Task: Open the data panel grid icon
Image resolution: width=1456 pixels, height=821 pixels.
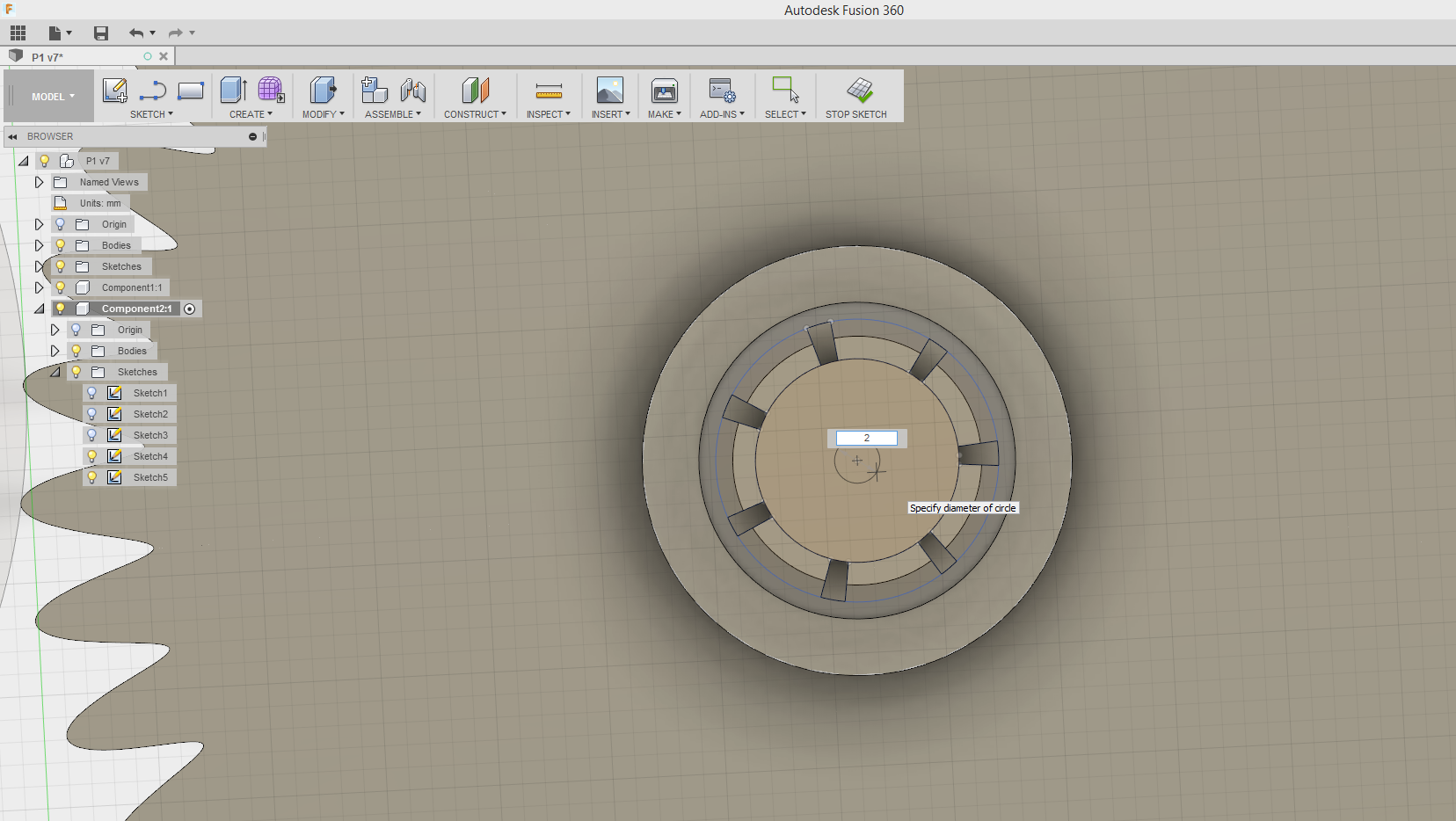Action: 18,33
